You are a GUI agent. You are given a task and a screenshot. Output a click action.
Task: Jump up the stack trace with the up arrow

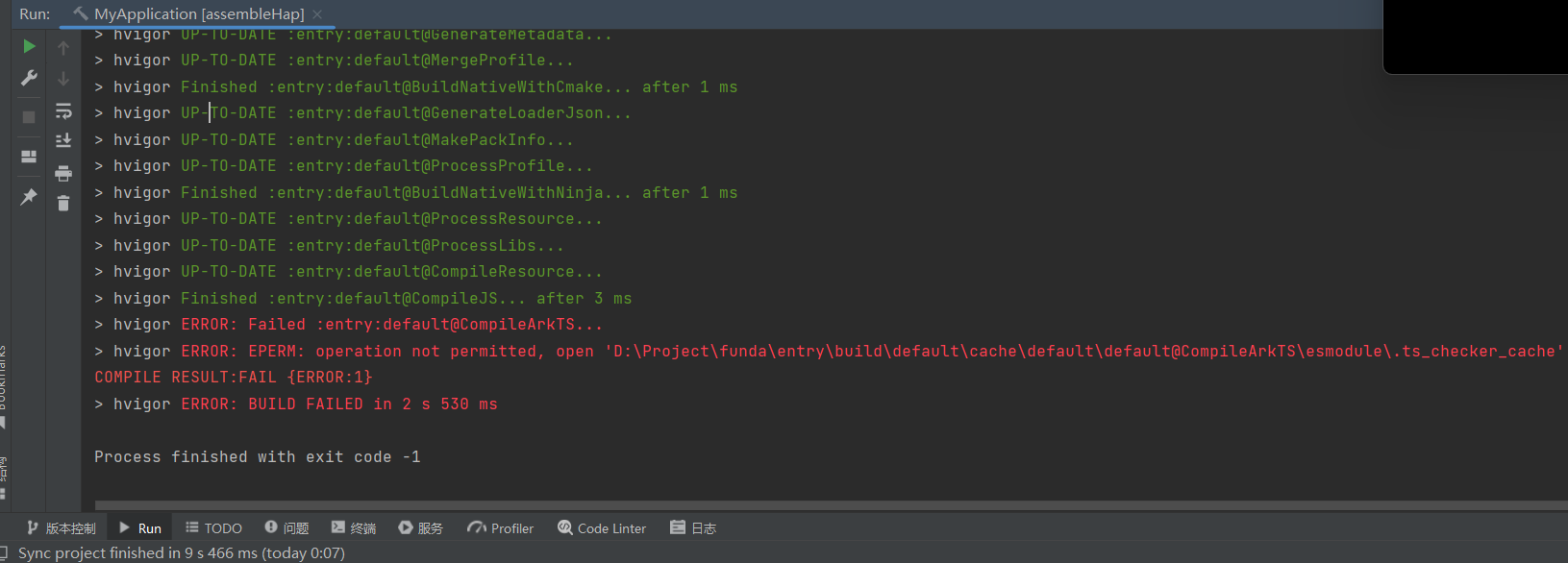(x=63, y=47)
